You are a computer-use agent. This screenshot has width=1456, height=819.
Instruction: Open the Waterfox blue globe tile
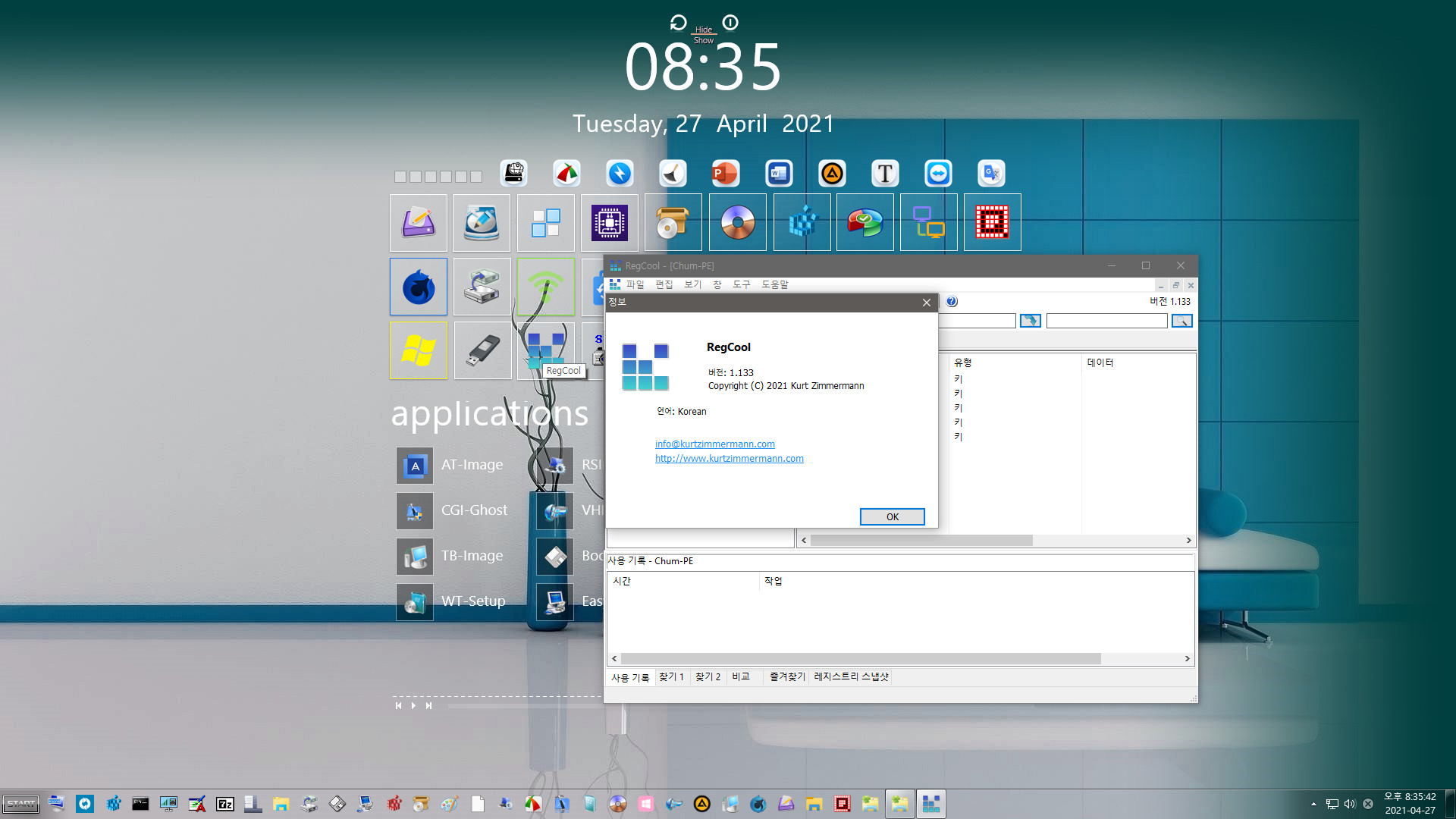point(419,287)
